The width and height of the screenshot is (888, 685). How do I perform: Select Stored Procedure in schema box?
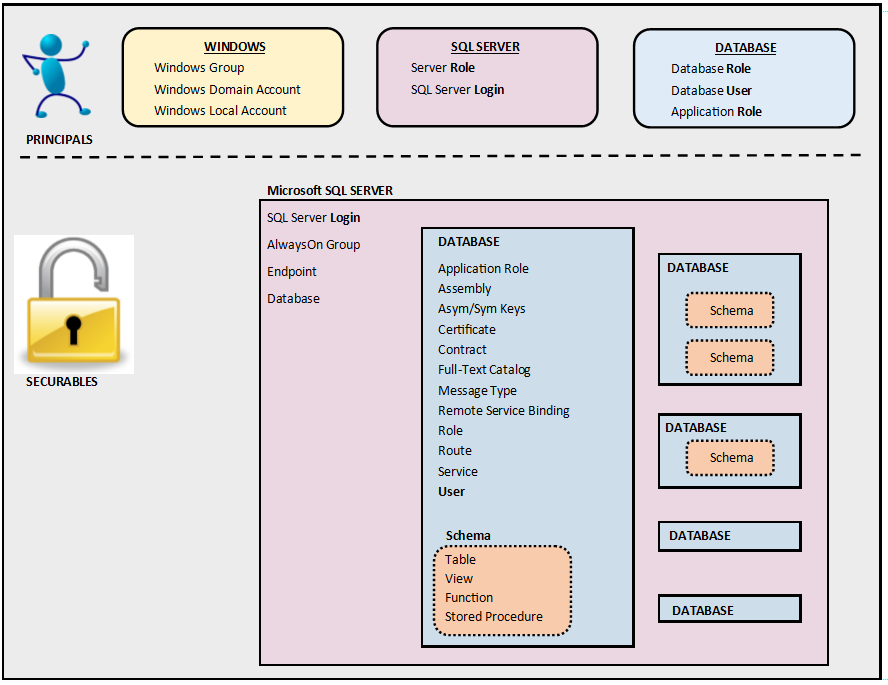coord(494,617)
